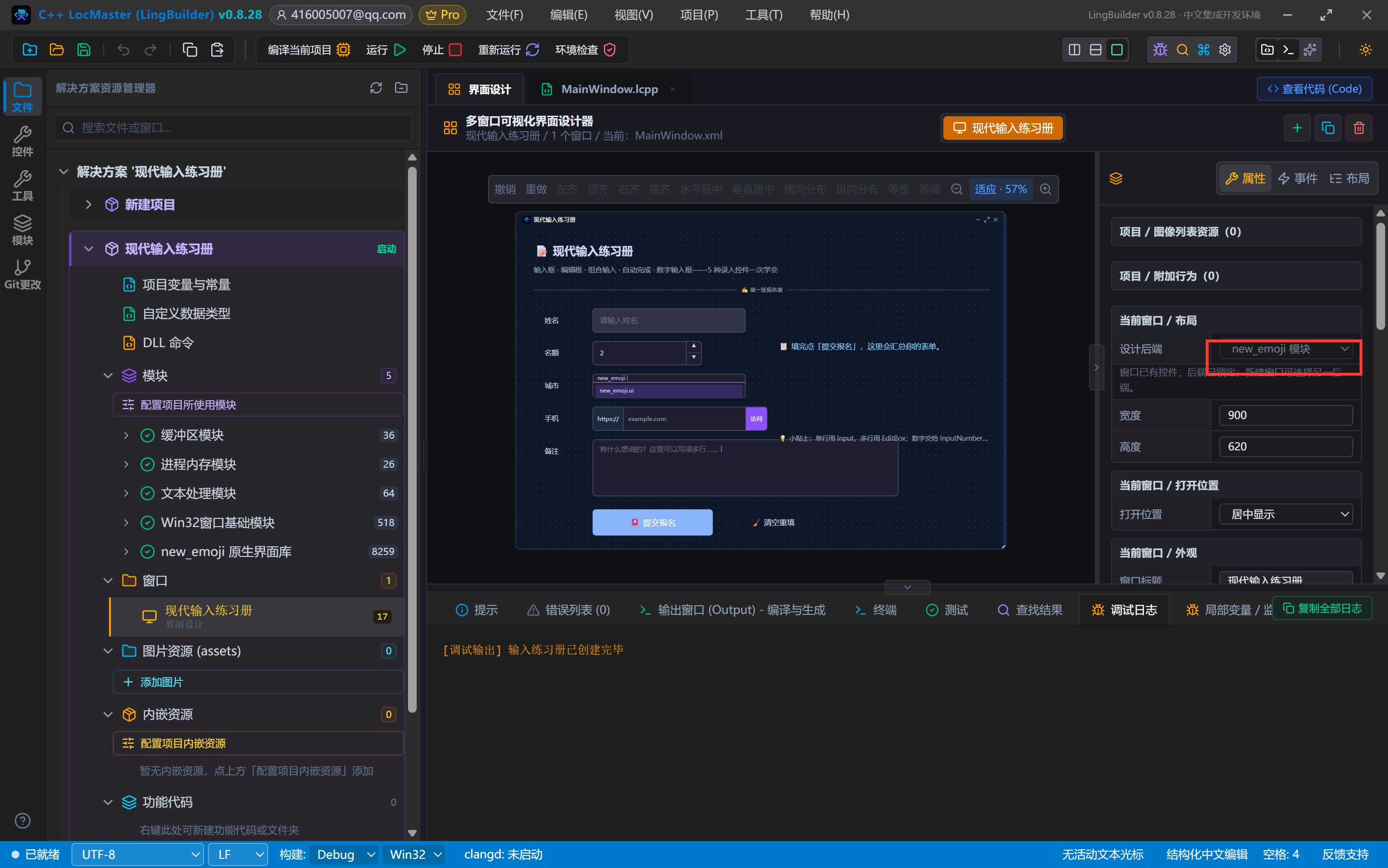Click the new project icon in toolbar
The width and height of the screenshot is (1388, 868).
point(29,50)
